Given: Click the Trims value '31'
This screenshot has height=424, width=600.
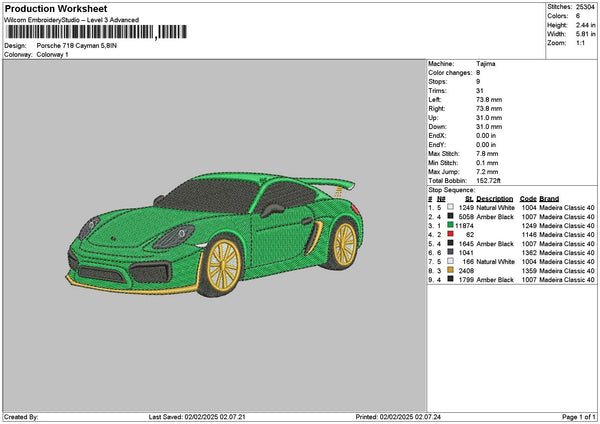Looking at the screenshot, I should (480, 91).
